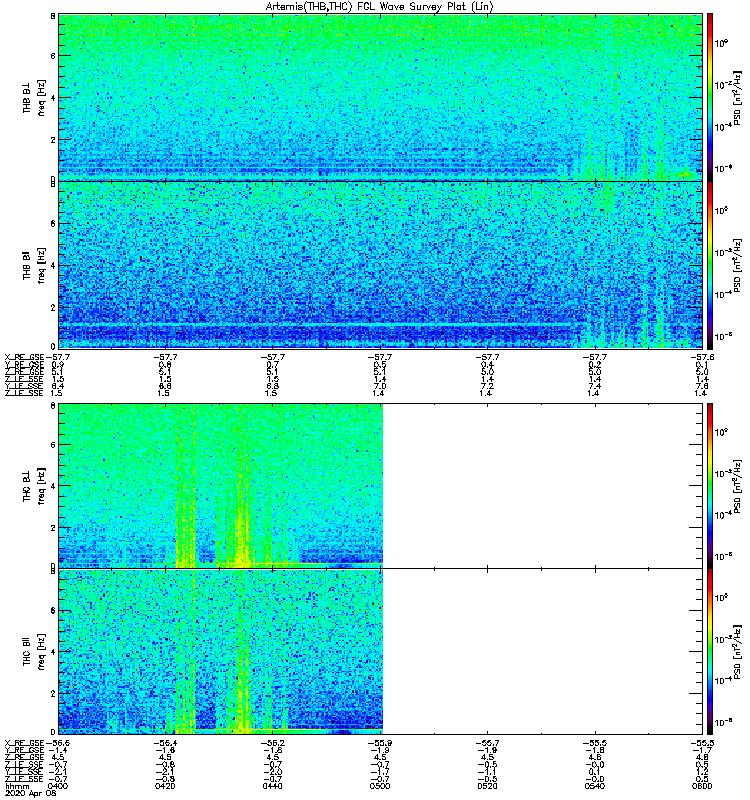Click the '6' Hz tick on THC B∥ axis
The width and height of the screenshot is (750, 800).
tap(53, 610)
